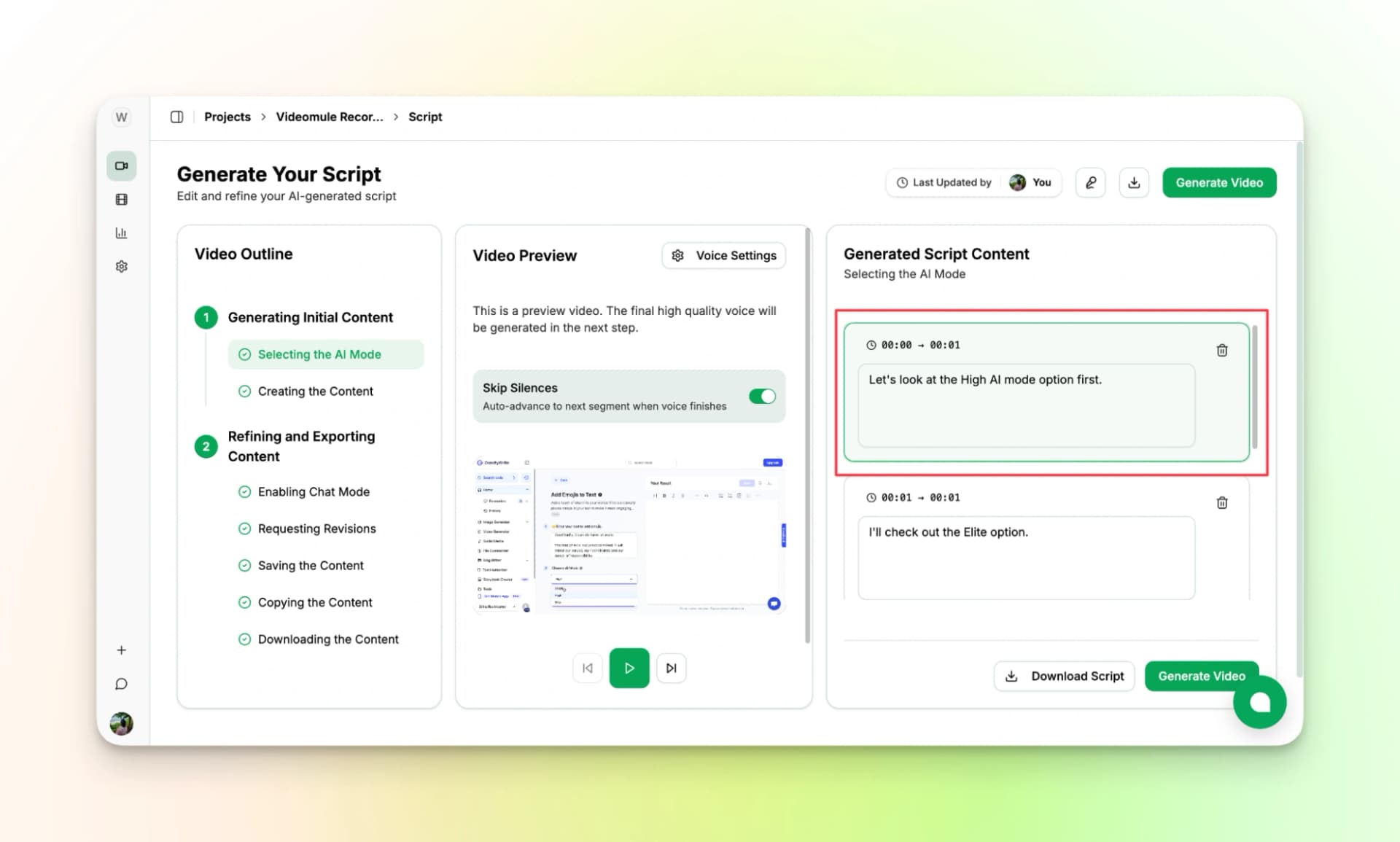Click the skip-forward playback control

tap(671, 667)
